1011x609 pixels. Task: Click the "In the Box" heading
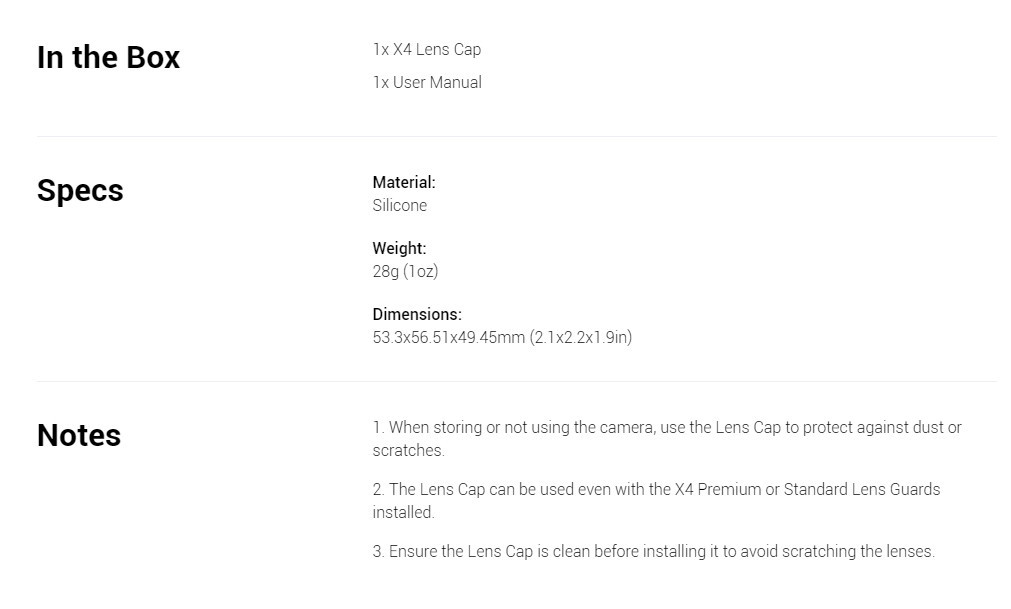[x=108, y=57]
